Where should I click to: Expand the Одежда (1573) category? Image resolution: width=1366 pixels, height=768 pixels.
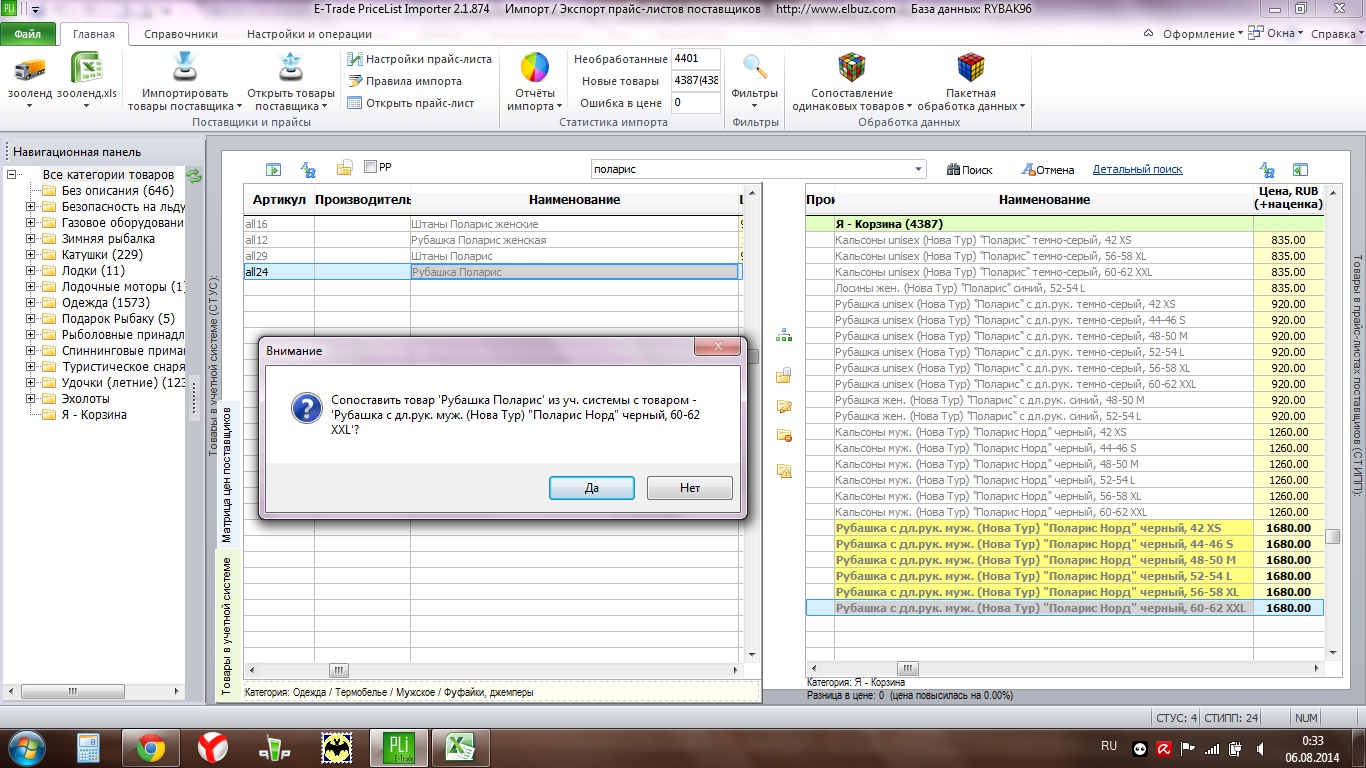point(31,303)
